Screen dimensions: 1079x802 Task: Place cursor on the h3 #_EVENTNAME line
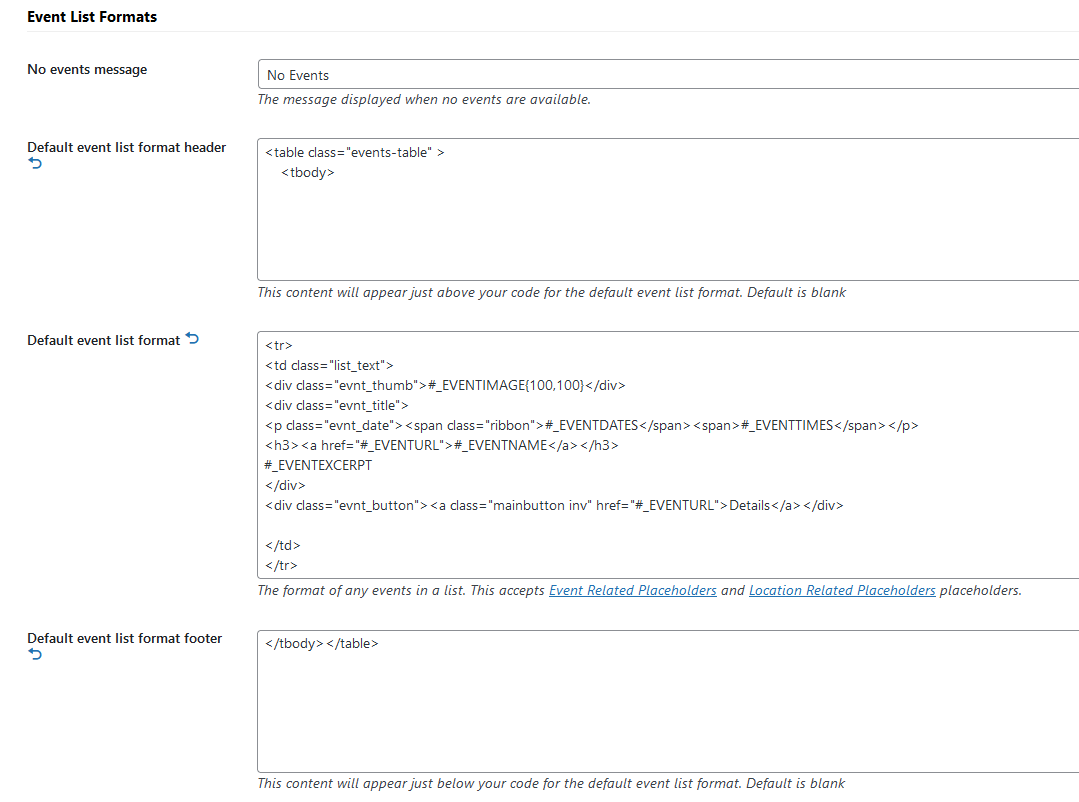[x=442, y=445]
